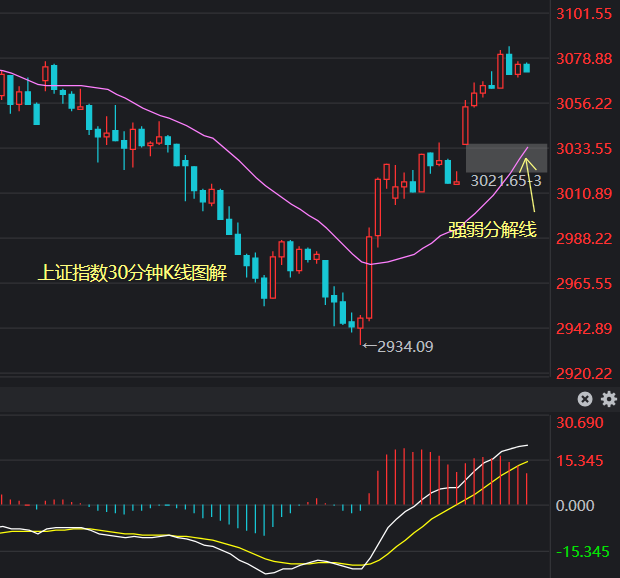Screen dimensions: 620x578
Task: Click the 上证指数30分钟K线图解 caption
Action: pos(132,273)
